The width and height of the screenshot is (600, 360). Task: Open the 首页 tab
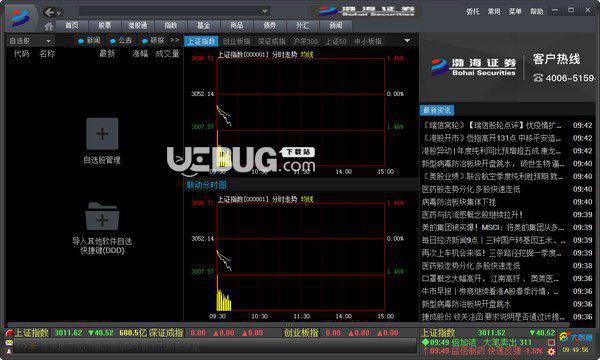coord(72,26)
